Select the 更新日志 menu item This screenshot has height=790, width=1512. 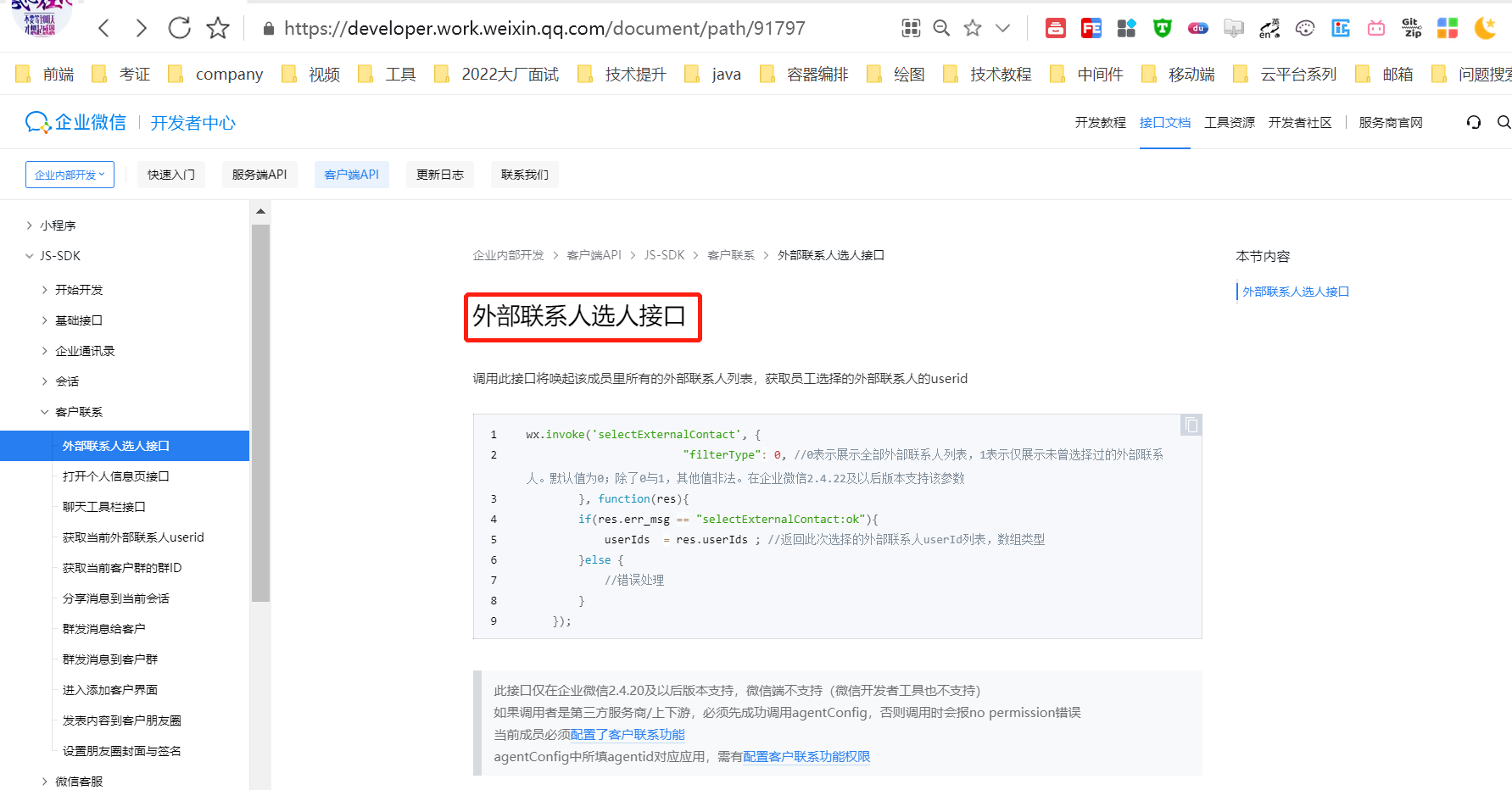(x=439, y=174)
